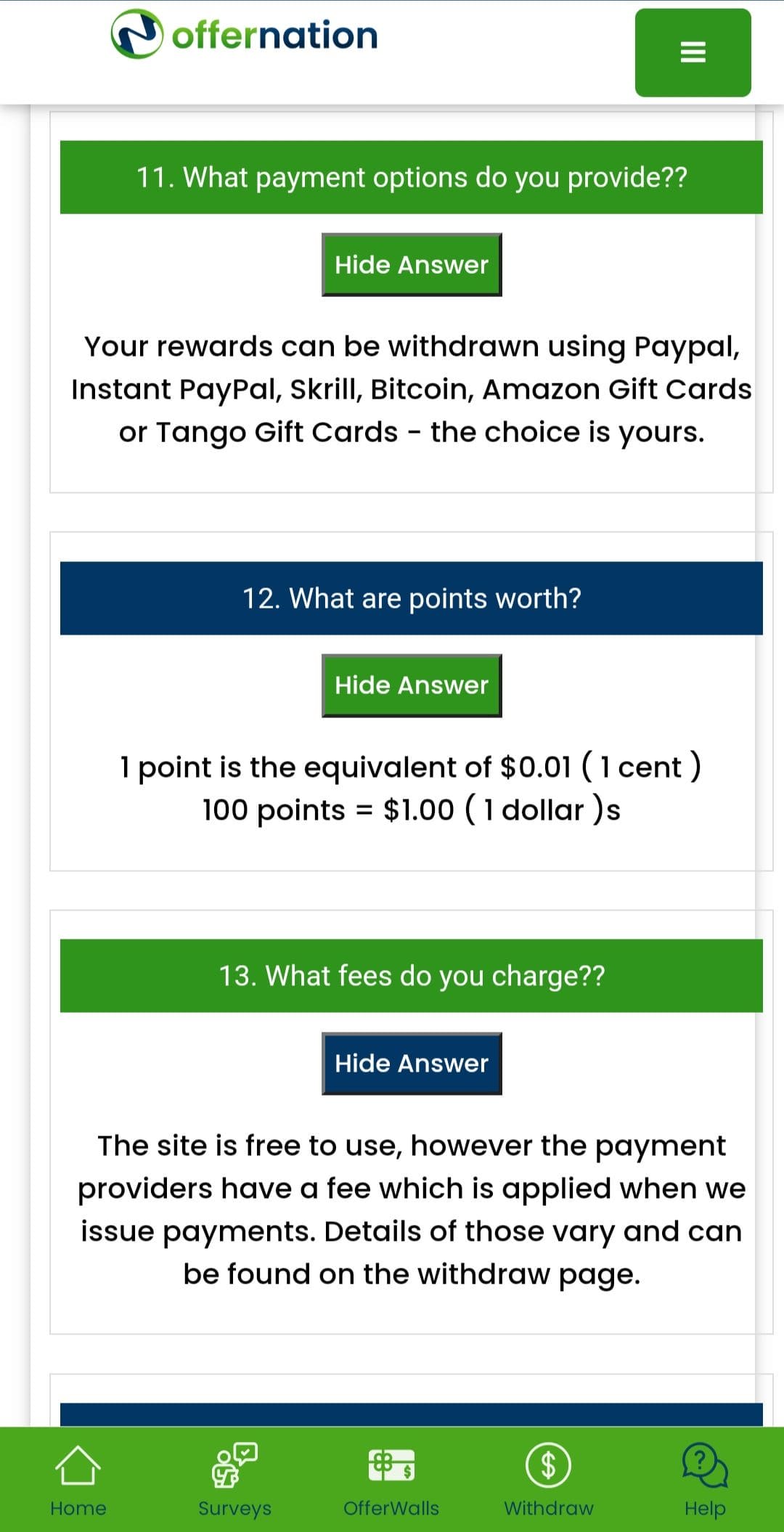Open the Surveys icon in bottom bar
Image resolution: width=784 pixels, height=1532 pixels.
click(x=234, y=1465)
